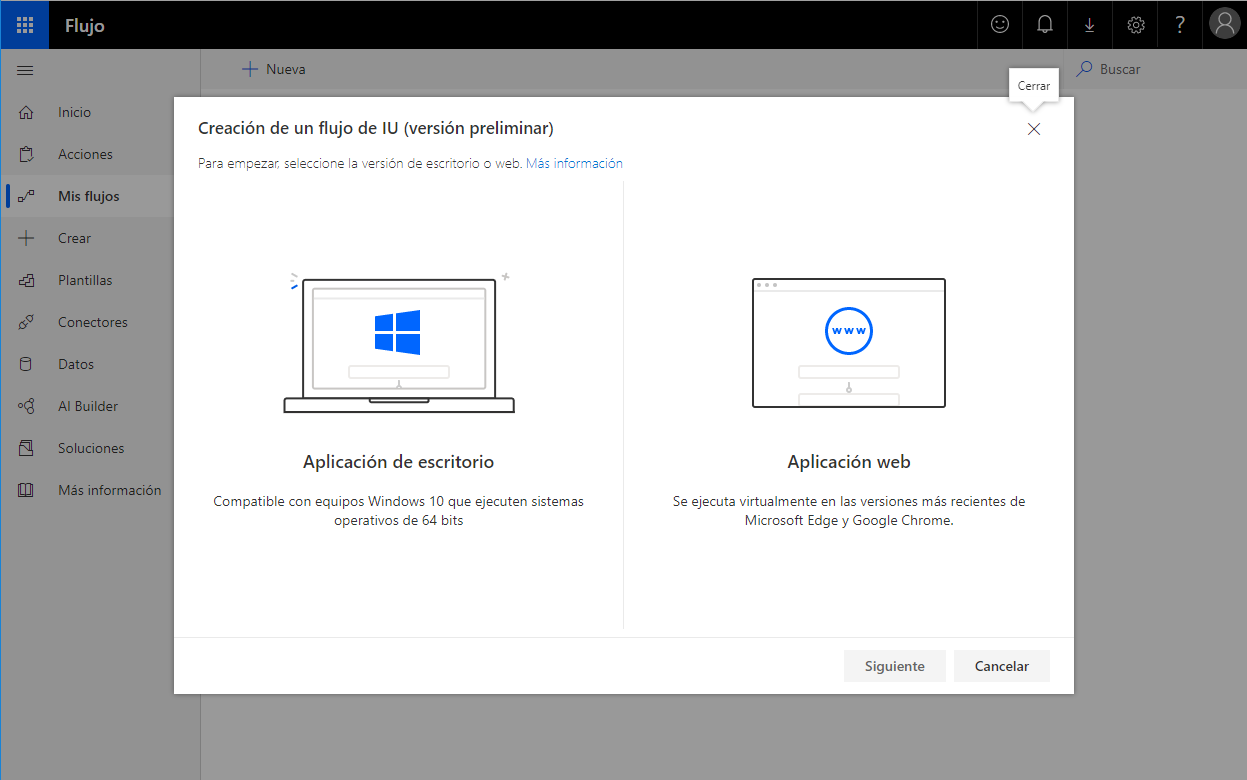Screen dimensions: 1247x780
Task: Open the Más información link in dialog
Action: [x=574, y=163]
